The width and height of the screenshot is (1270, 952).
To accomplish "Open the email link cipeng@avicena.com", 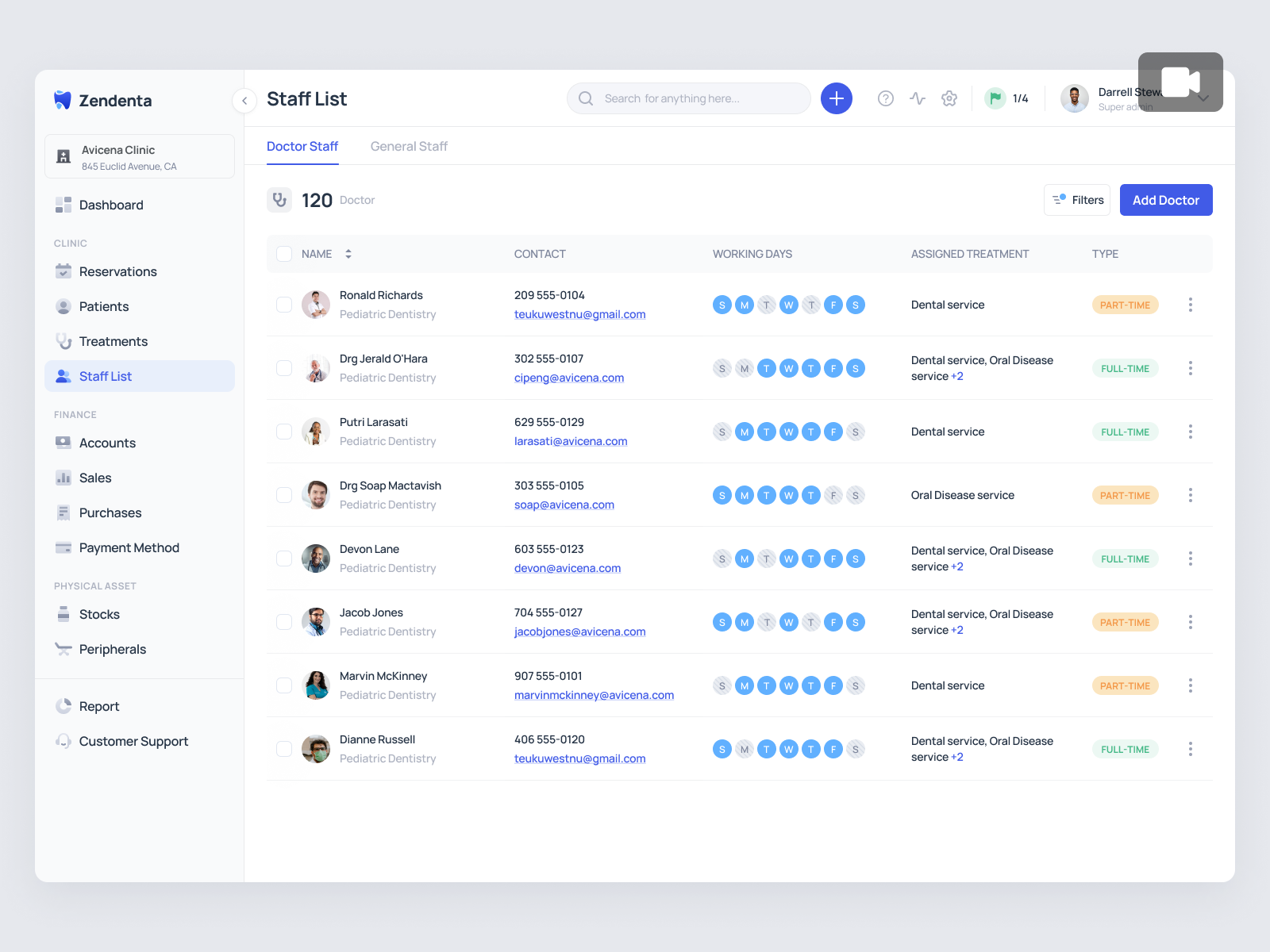I will coord(568,378).
